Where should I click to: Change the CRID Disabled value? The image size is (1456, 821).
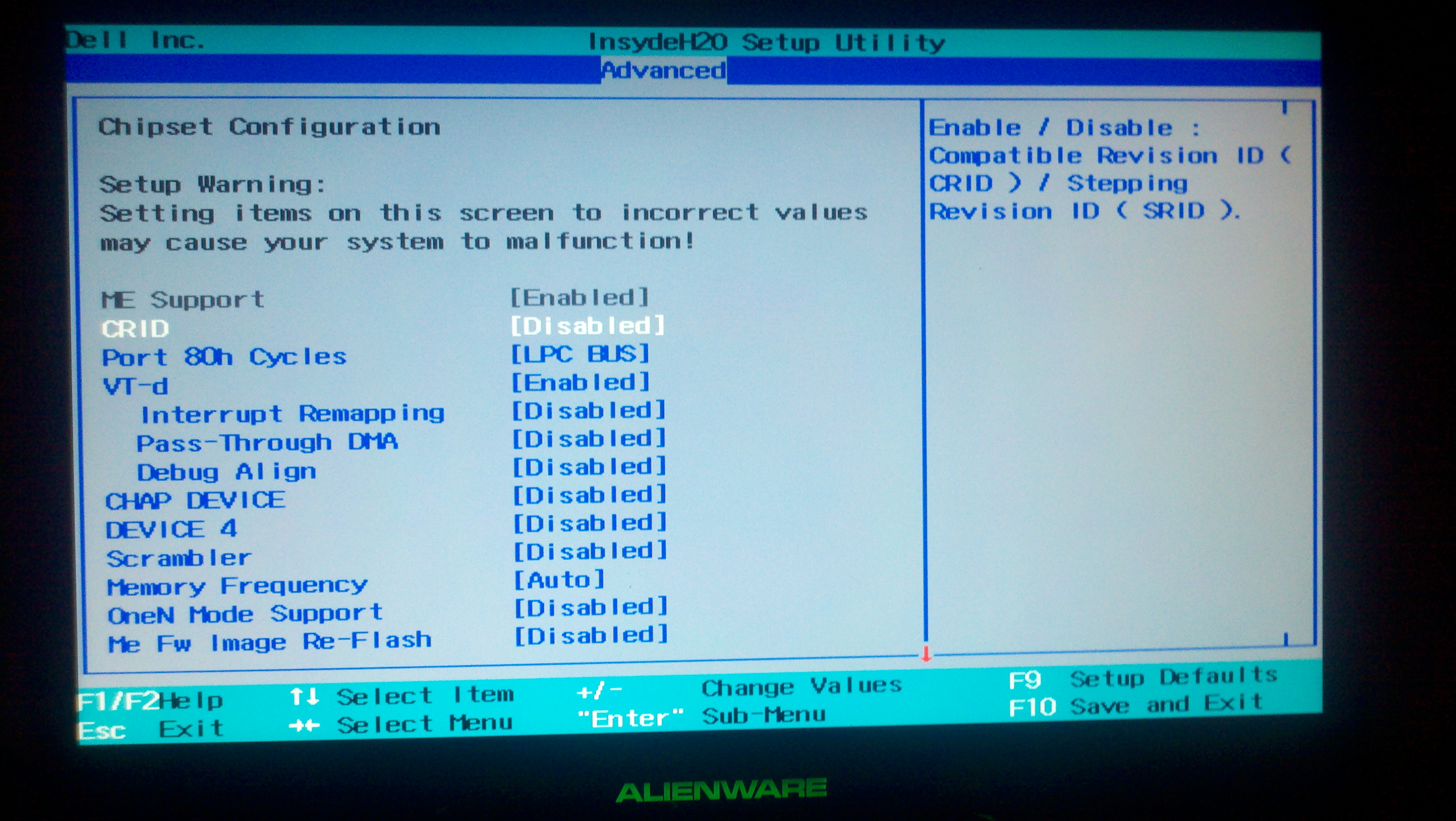(x=588, y=326)
